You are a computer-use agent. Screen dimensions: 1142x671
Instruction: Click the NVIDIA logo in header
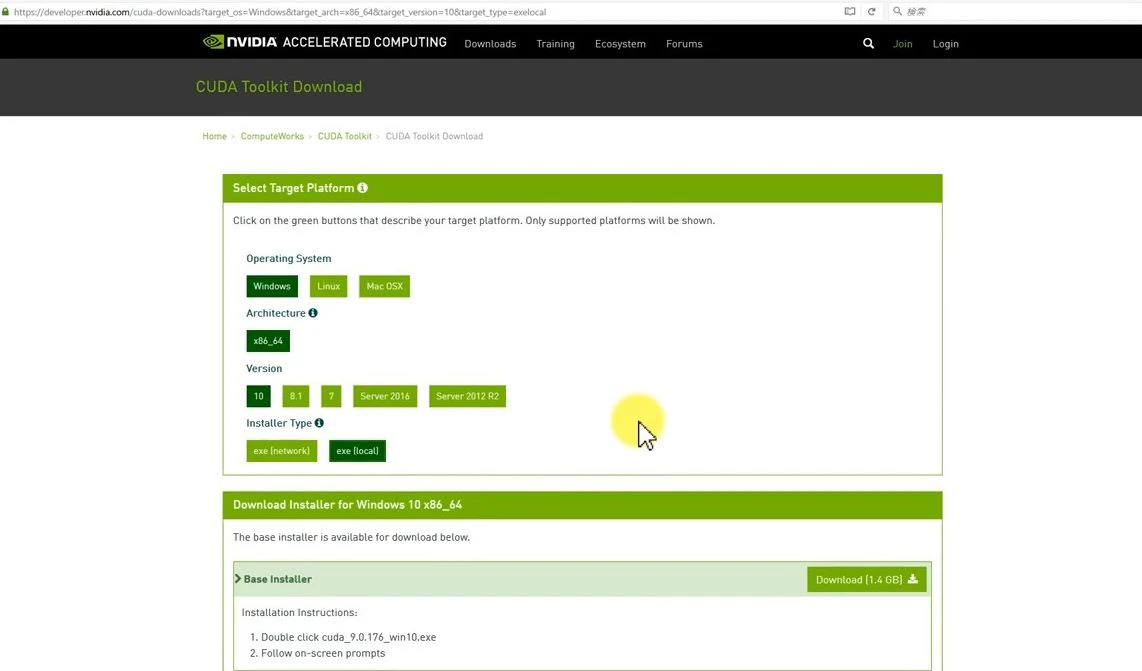240,42
